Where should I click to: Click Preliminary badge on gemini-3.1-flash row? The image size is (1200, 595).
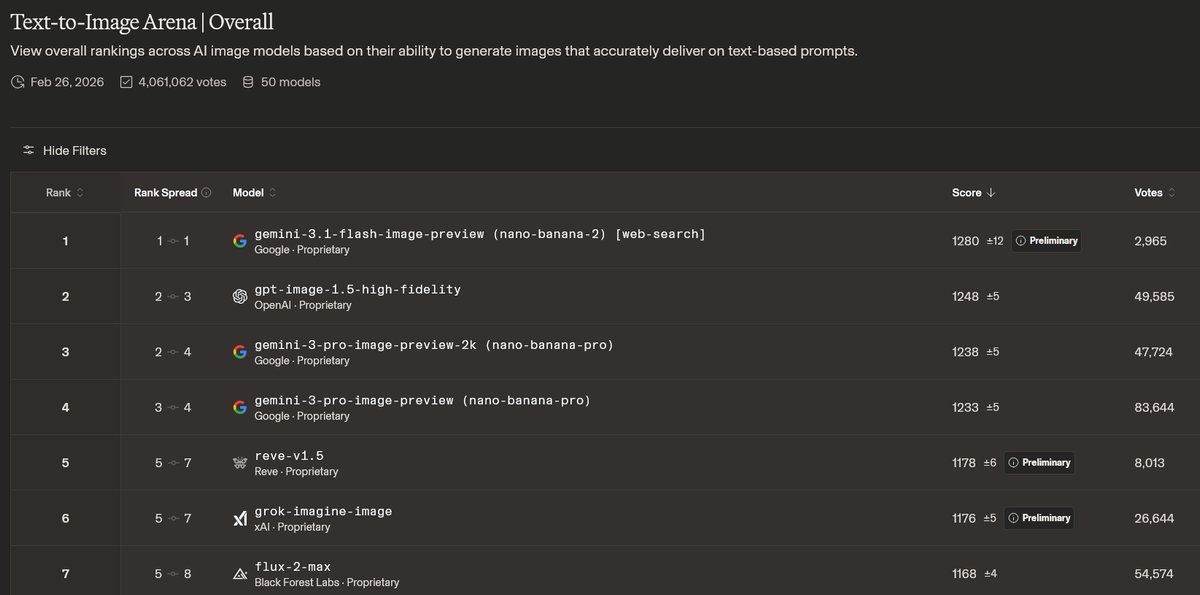(1045, 241)
